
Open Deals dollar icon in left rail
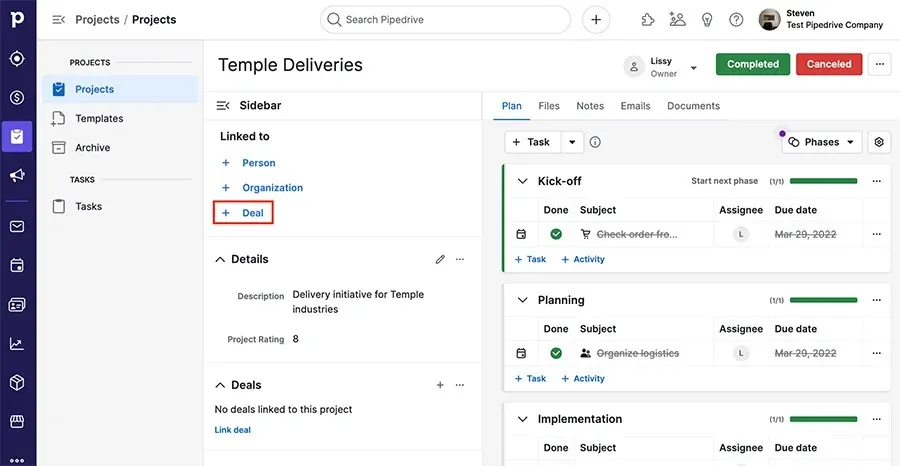(x=17, y=98)
